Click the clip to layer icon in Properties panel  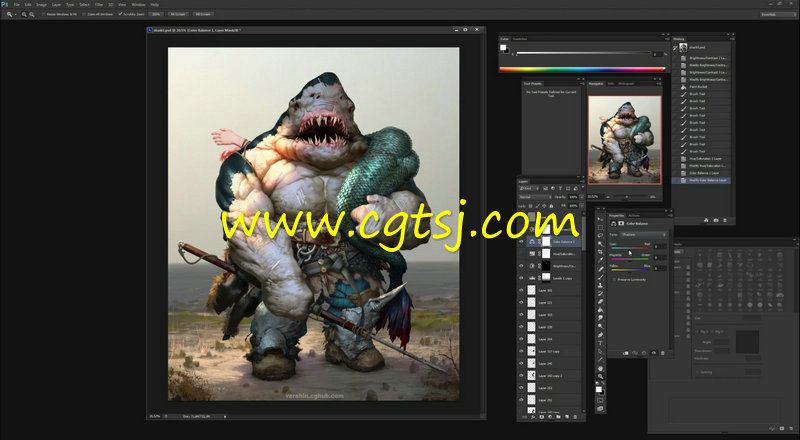[x=626, y=353]
